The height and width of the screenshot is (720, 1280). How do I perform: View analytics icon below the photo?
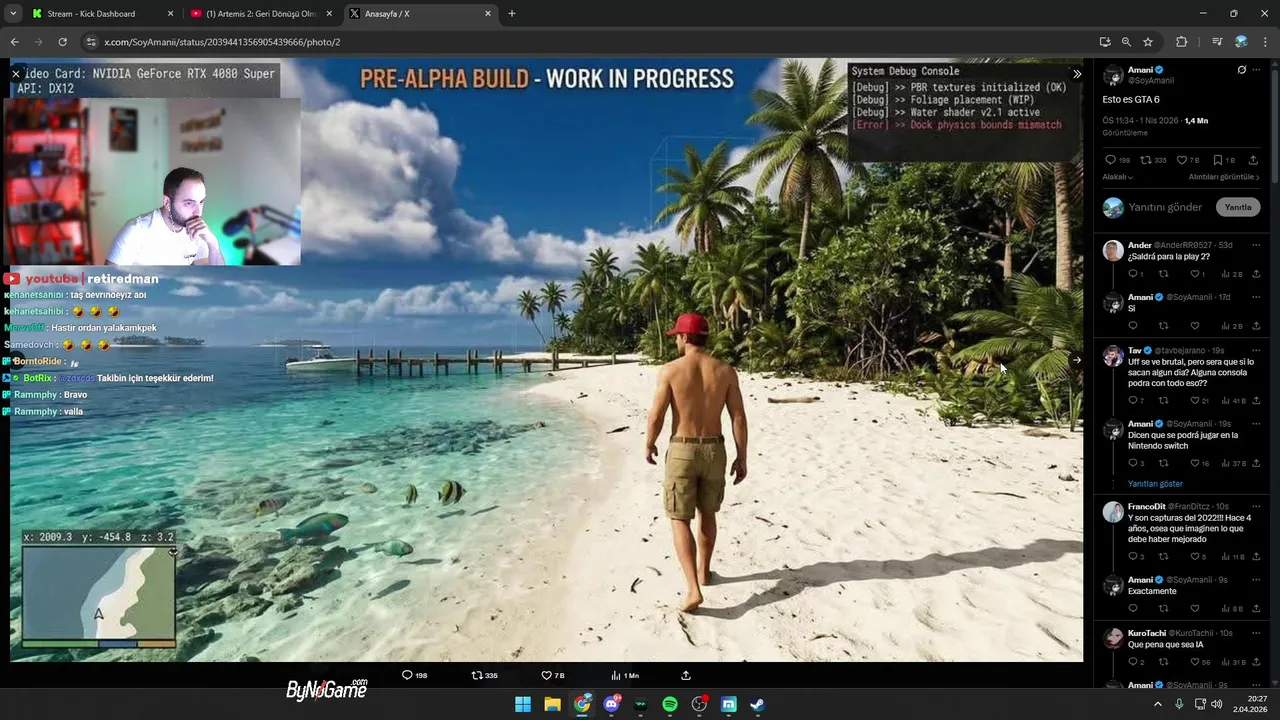pos(616,675)
